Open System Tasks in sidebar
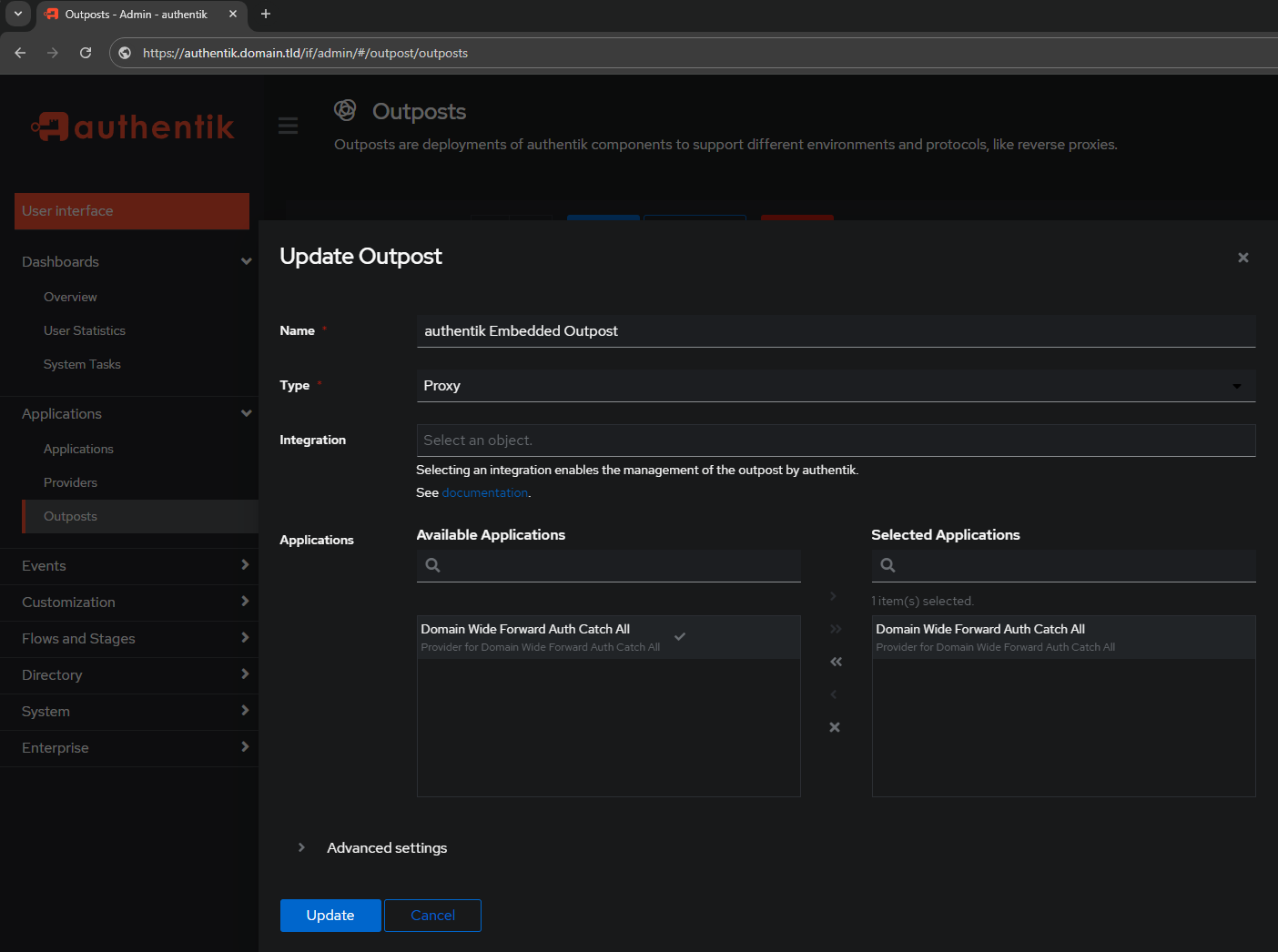 [82, 364]
